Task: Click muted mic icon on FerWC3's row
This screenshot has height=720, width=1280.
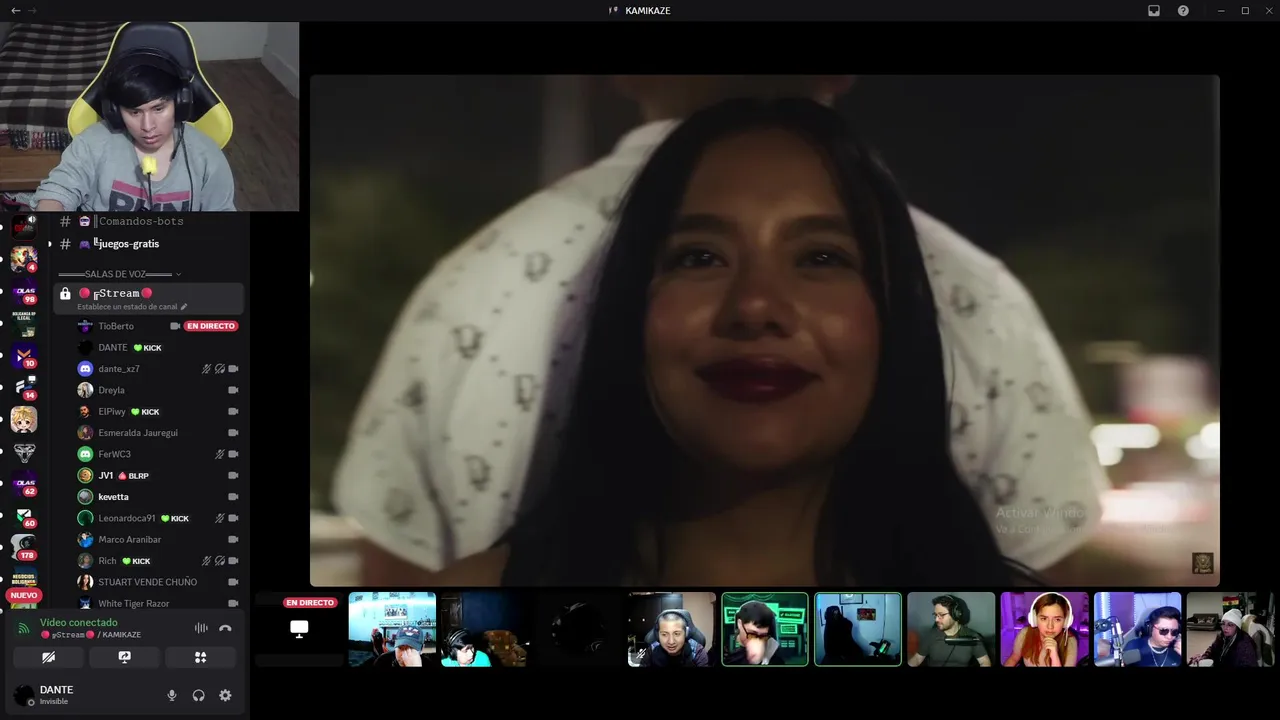Action: 220,454
